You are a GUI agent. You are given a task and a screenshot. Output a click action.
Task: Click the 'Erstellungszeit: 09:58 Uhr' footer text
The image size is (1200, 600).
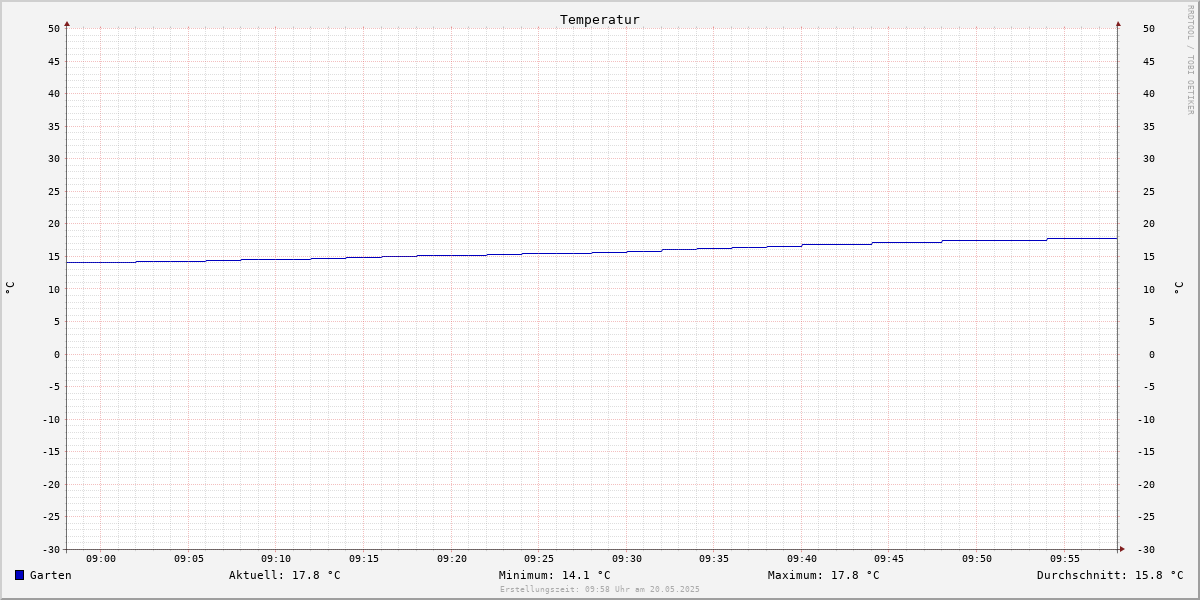(600, 589)
